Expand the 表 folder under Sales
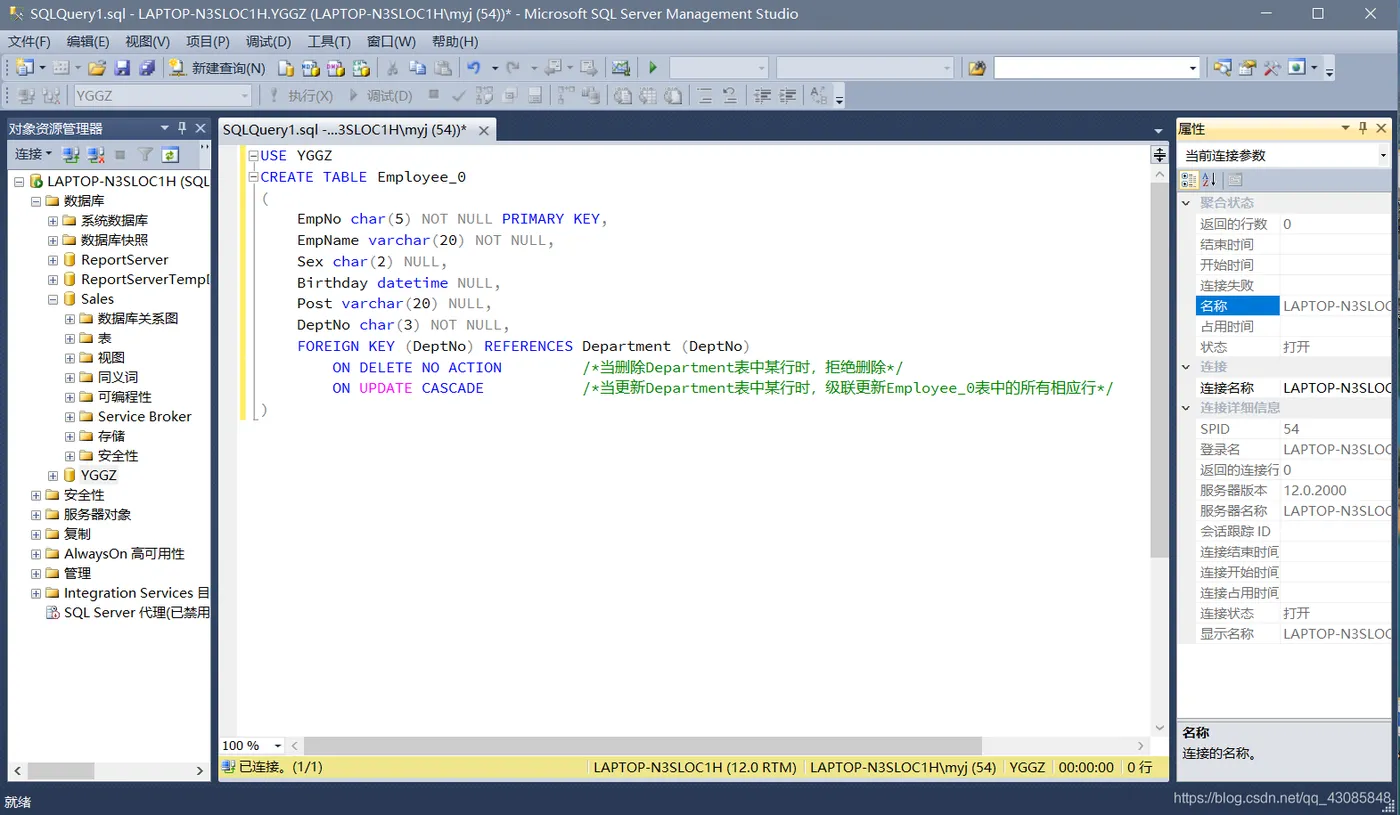The height and width of the screenshot is (815, 1400). point(70,338)
